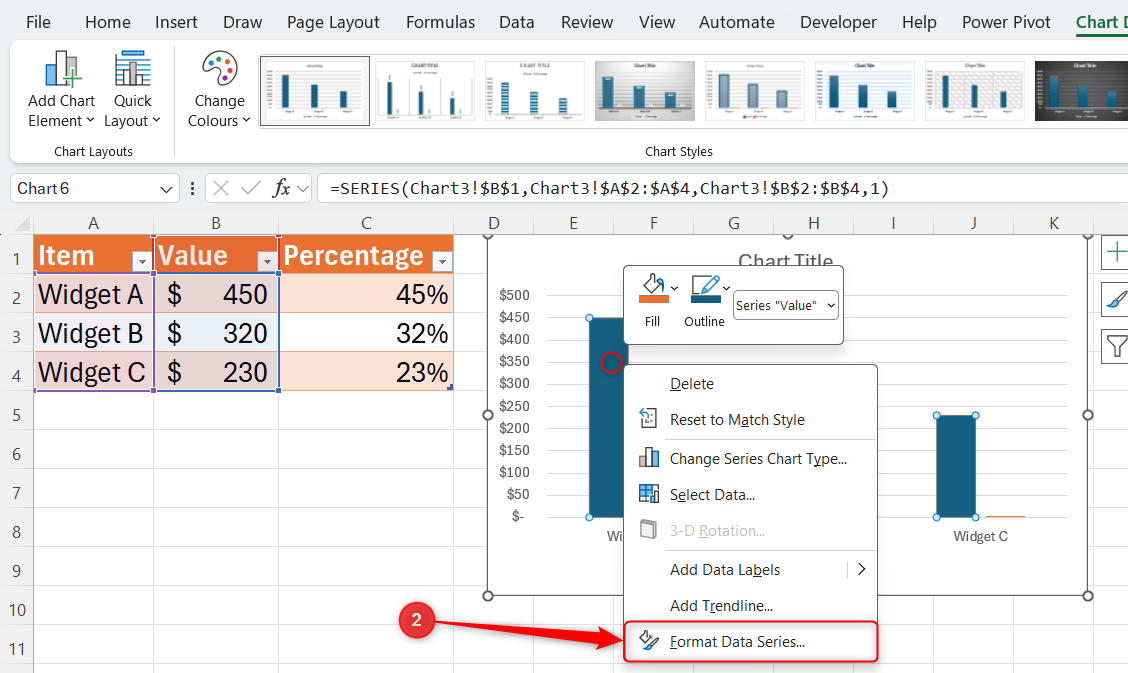1128x673 pixels.
Task: Open the Value column filter dropdown
Action: click(267, 262)
